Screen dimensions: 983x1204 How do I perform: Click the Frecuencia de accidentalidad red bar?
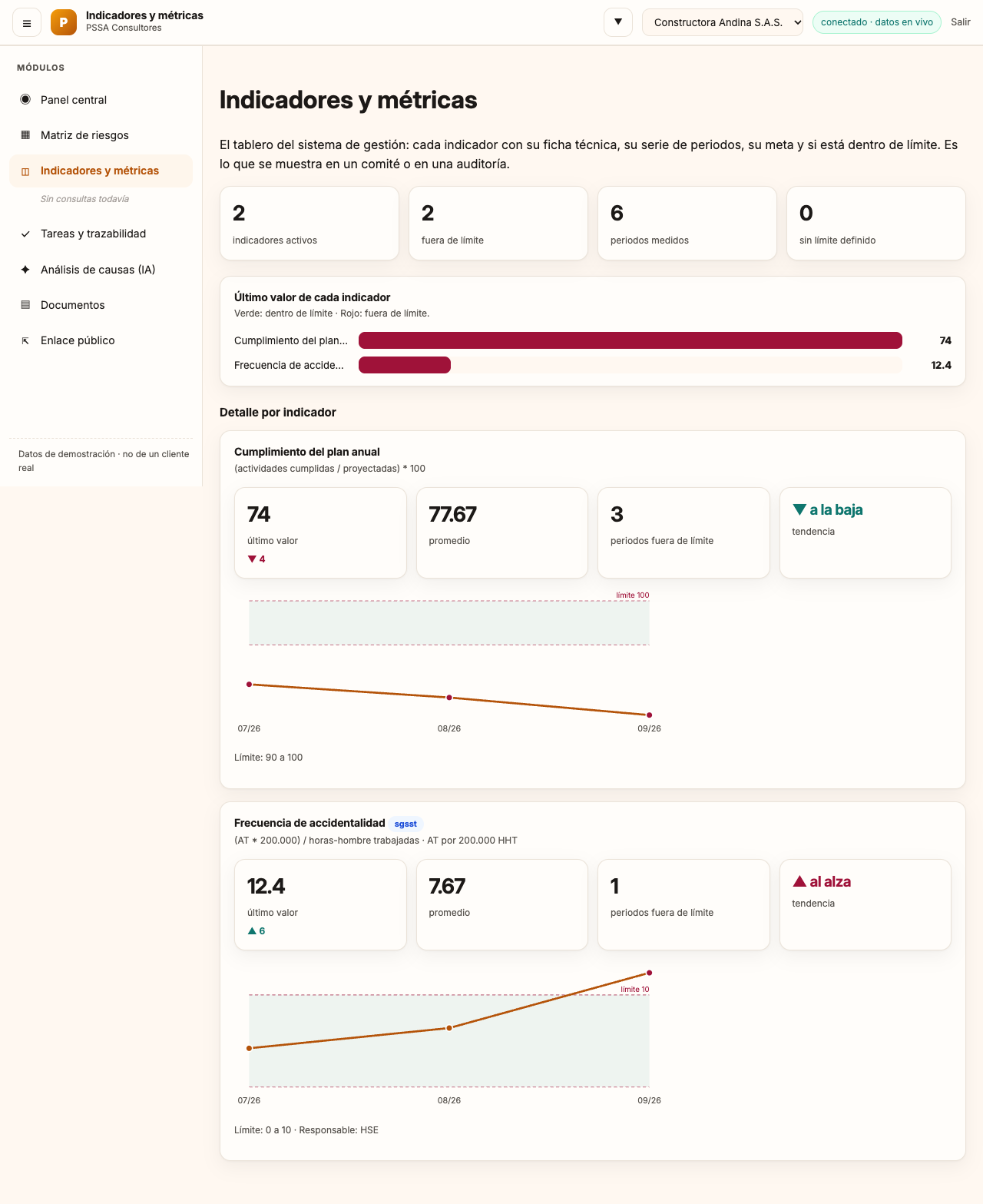405,365
